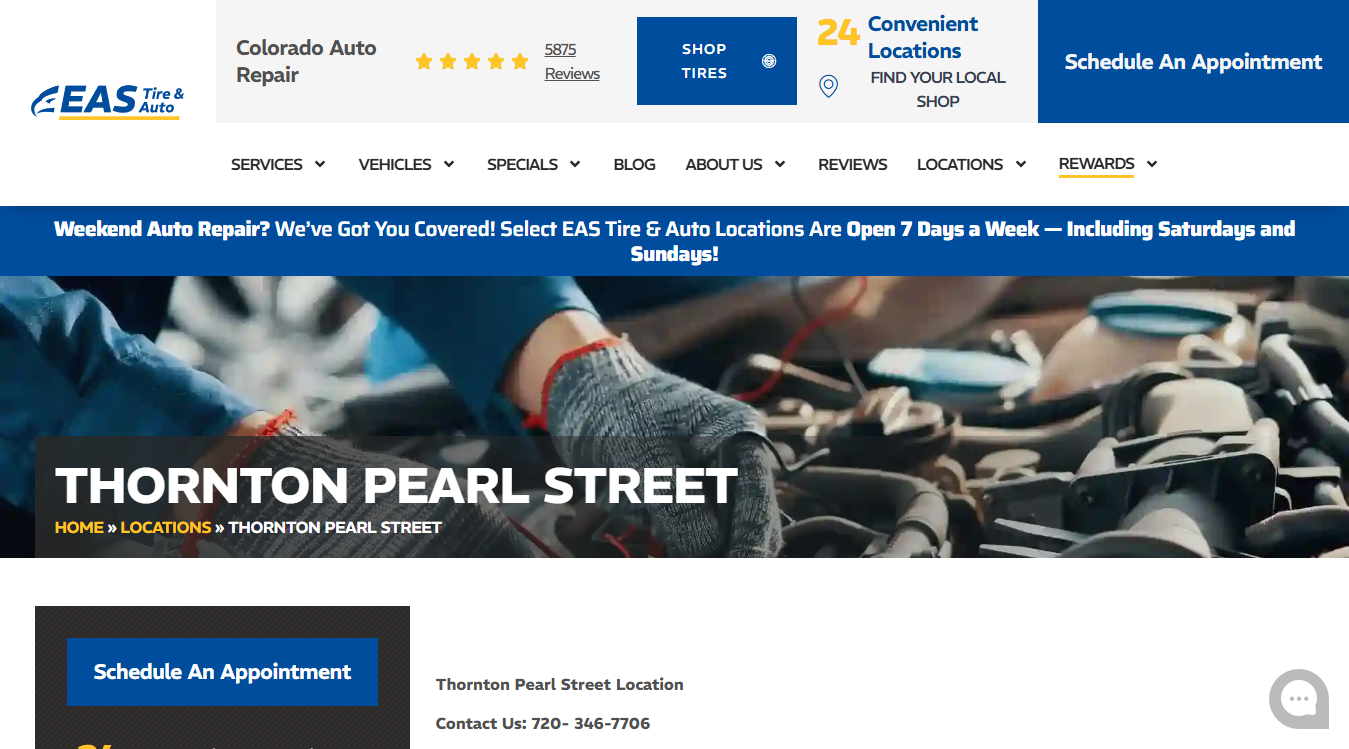Open the 5875 Reviews link
Image resolution: width=1349 pixels, height=749 pixels.
(x=572, y=61)
